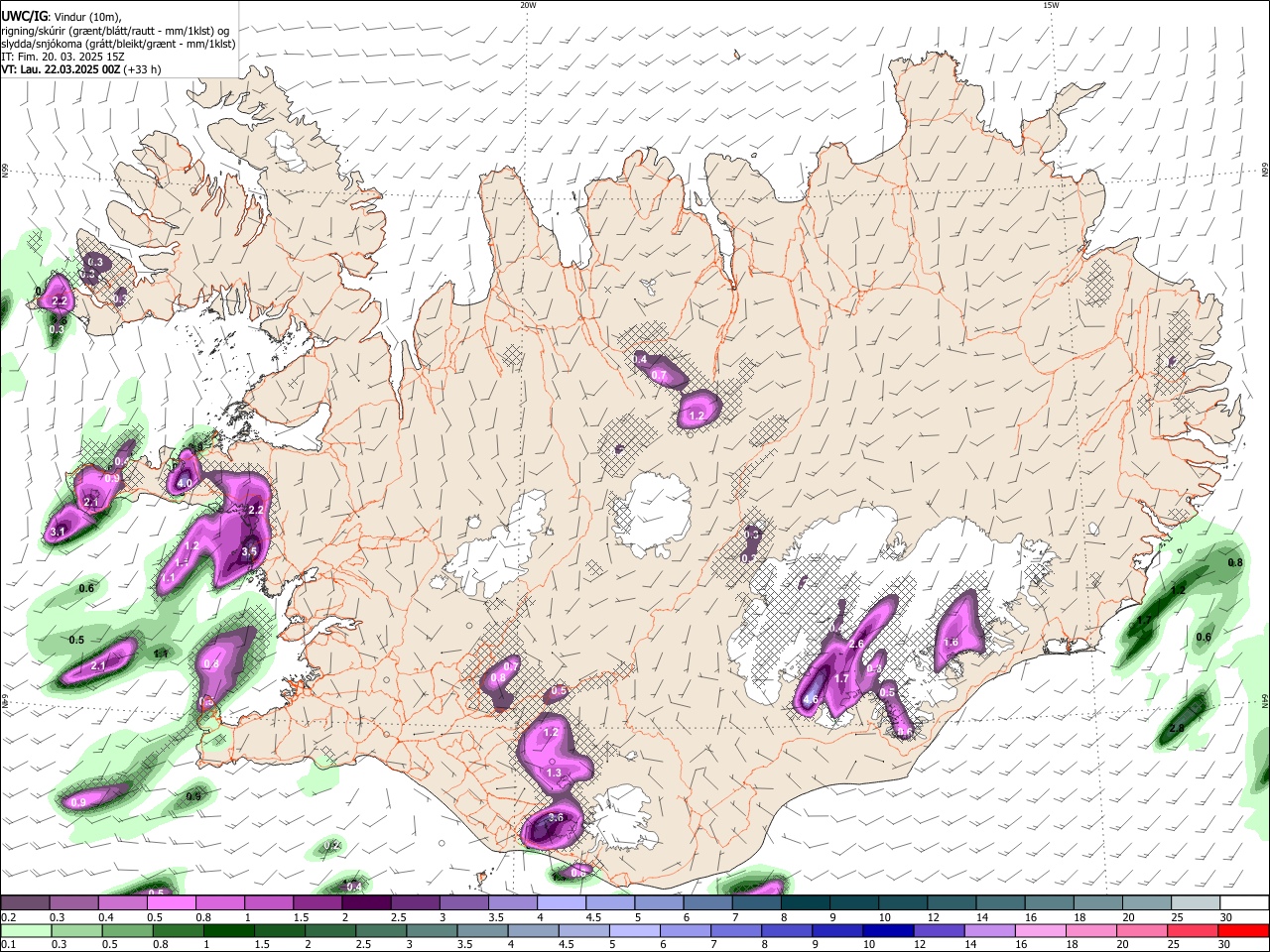The width and height of the screenshot is (1270, 952).
Task: Click rain legend swatch between 3 and 3.5
Action: pos(431,931)
